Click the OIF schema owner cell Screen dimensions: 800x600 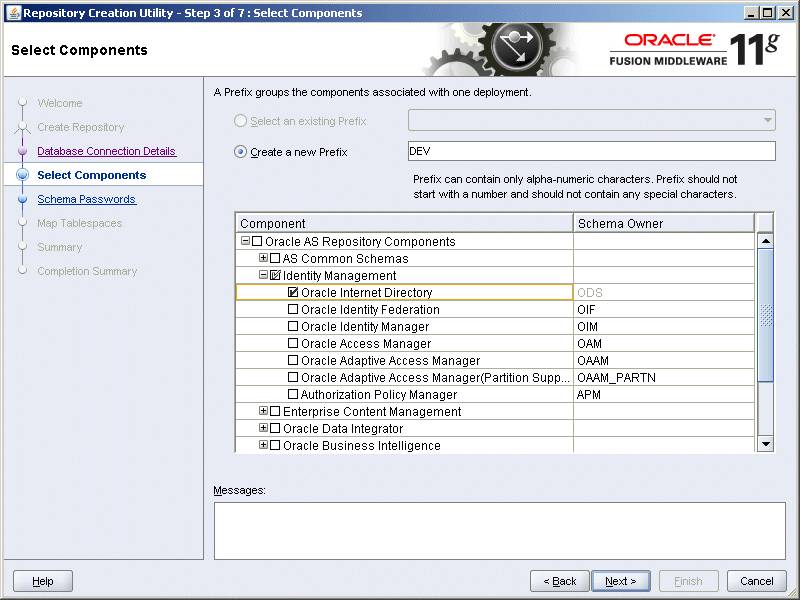pyautogui.click(x=664, y=309)
